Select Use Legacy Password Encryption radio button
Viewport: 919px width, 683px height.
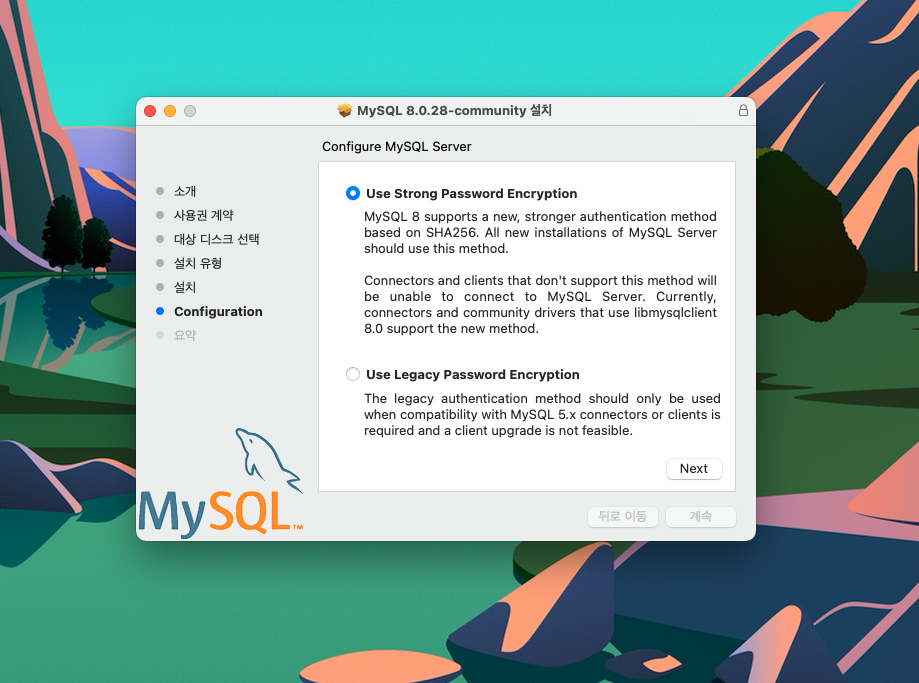click(353, 374)
